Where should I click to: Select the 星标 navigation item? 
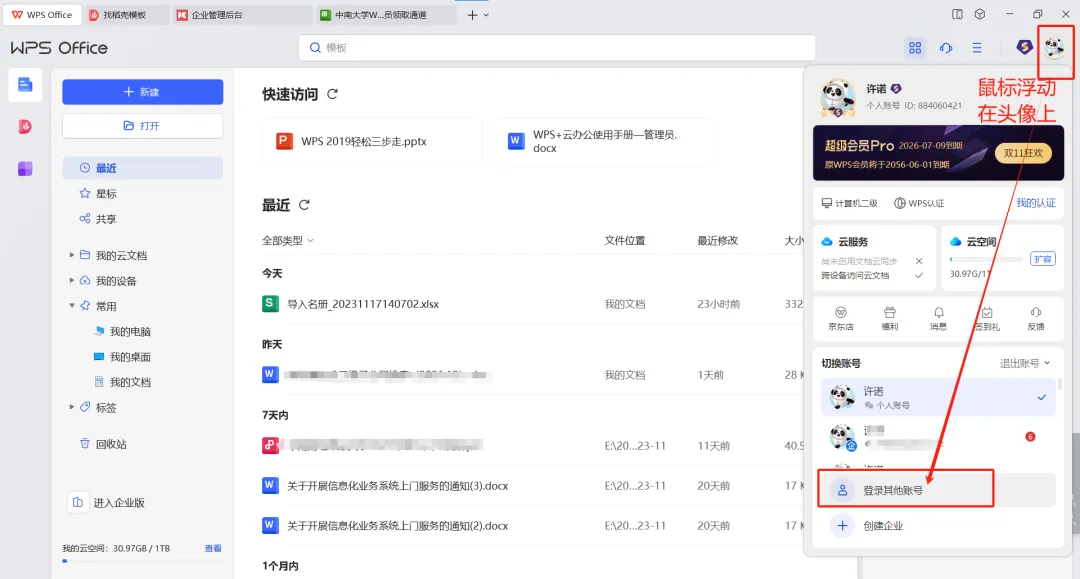click(x=143, y=193)
